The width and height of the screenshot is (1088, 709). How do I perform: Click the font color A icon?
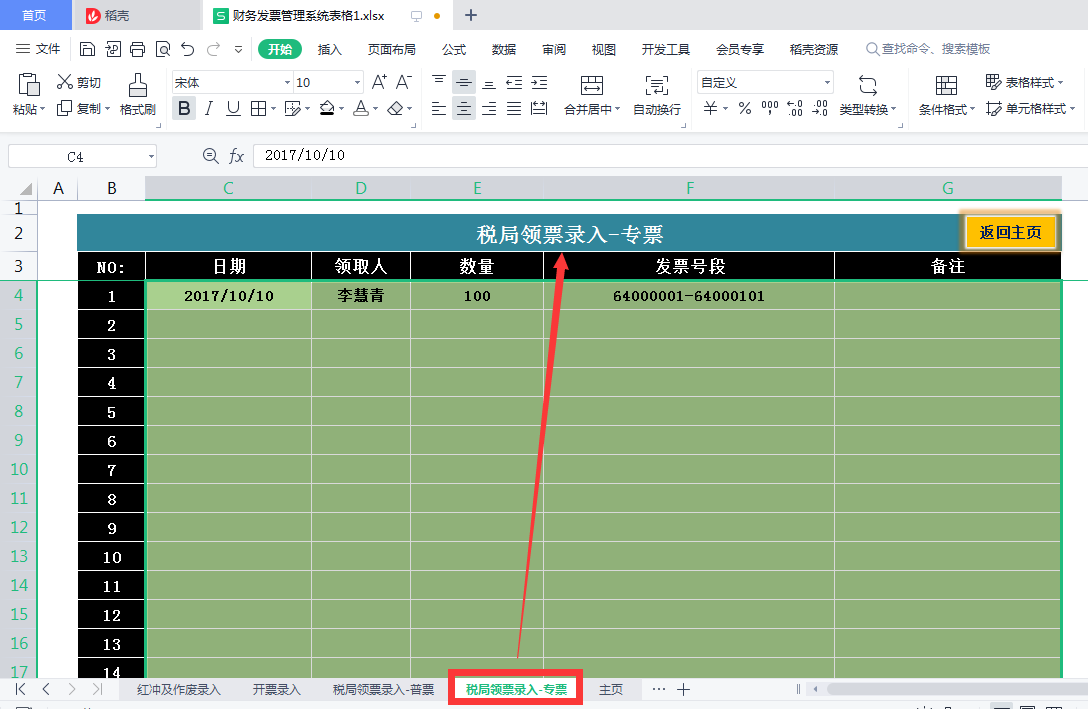[x=361, y=109]
